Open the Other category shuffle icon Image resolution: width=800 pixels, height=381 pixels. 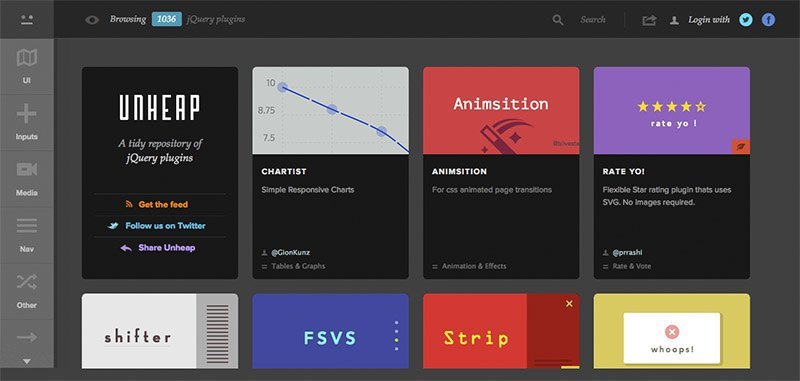click(x=27, y=282)
